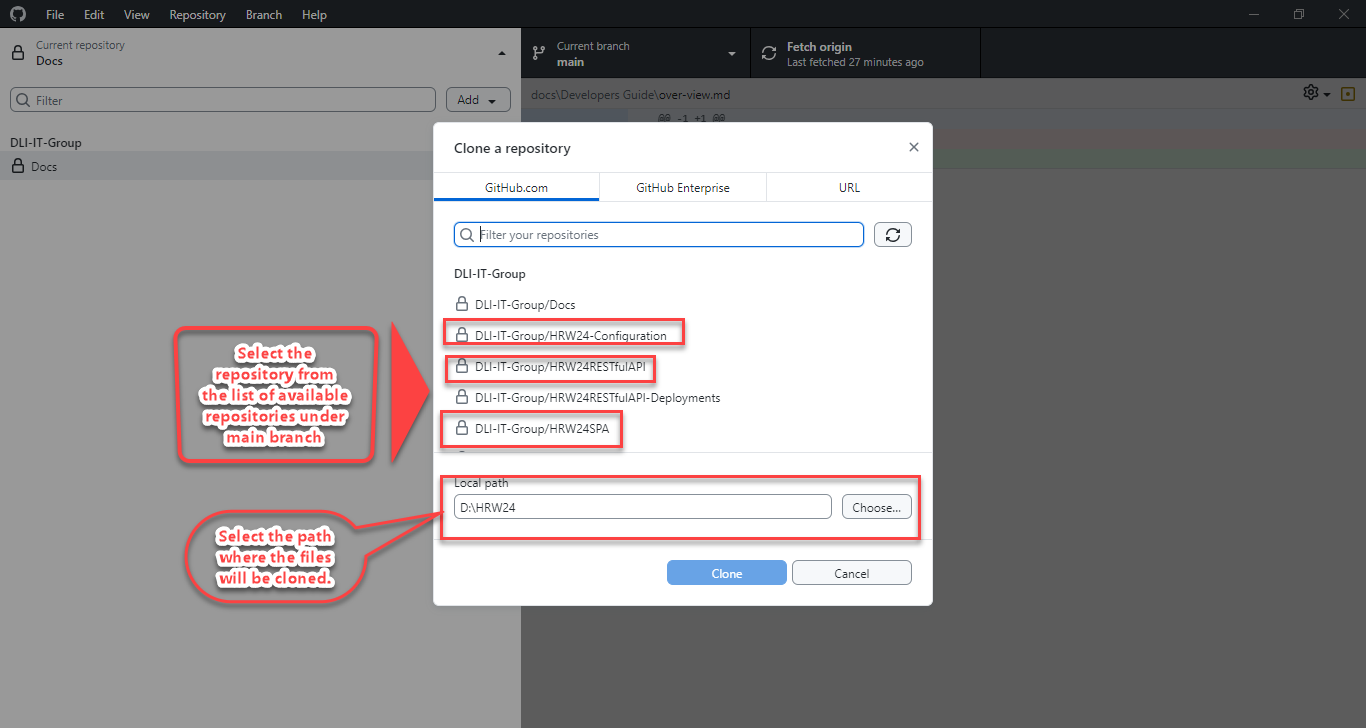Open the Branch menu
The height and width of the screenshot is (728, 1366).
[263, 14]
